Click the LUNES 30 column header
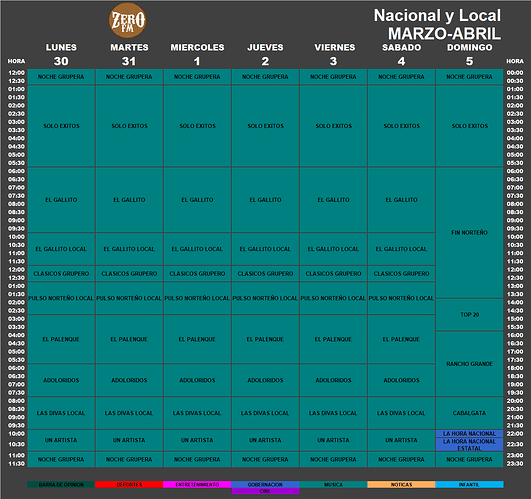Image resolution: width=531 pixels, height=499 pixels. click(x=61, y=54)
